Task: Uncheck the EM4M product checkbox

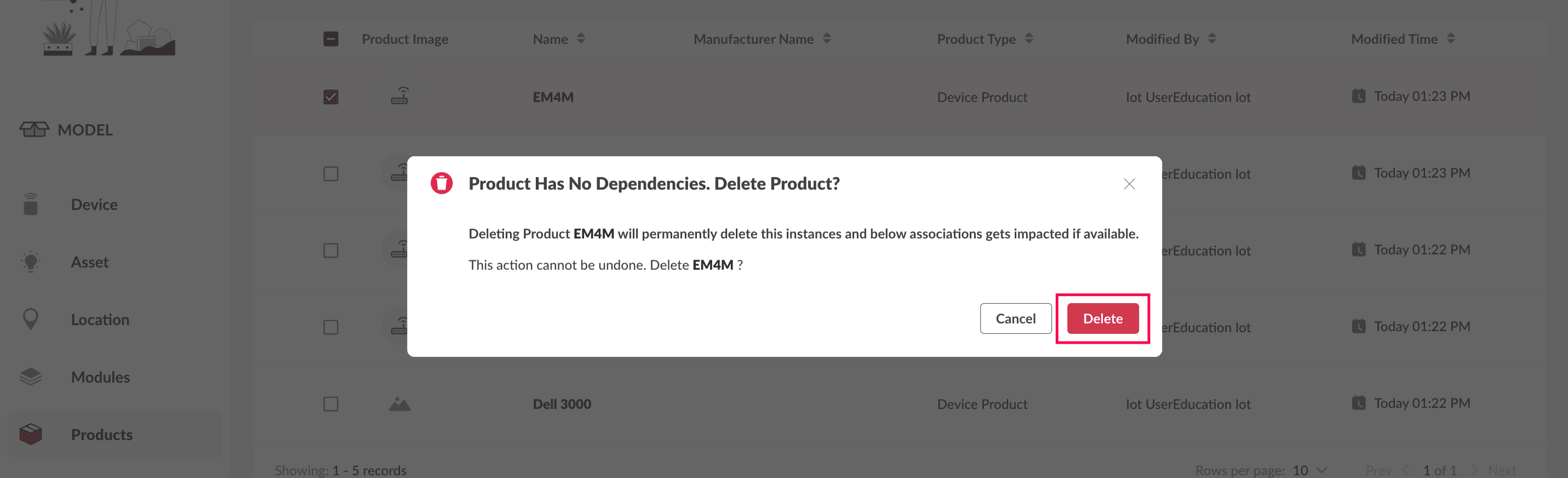Action: click(x=330, y=98)
